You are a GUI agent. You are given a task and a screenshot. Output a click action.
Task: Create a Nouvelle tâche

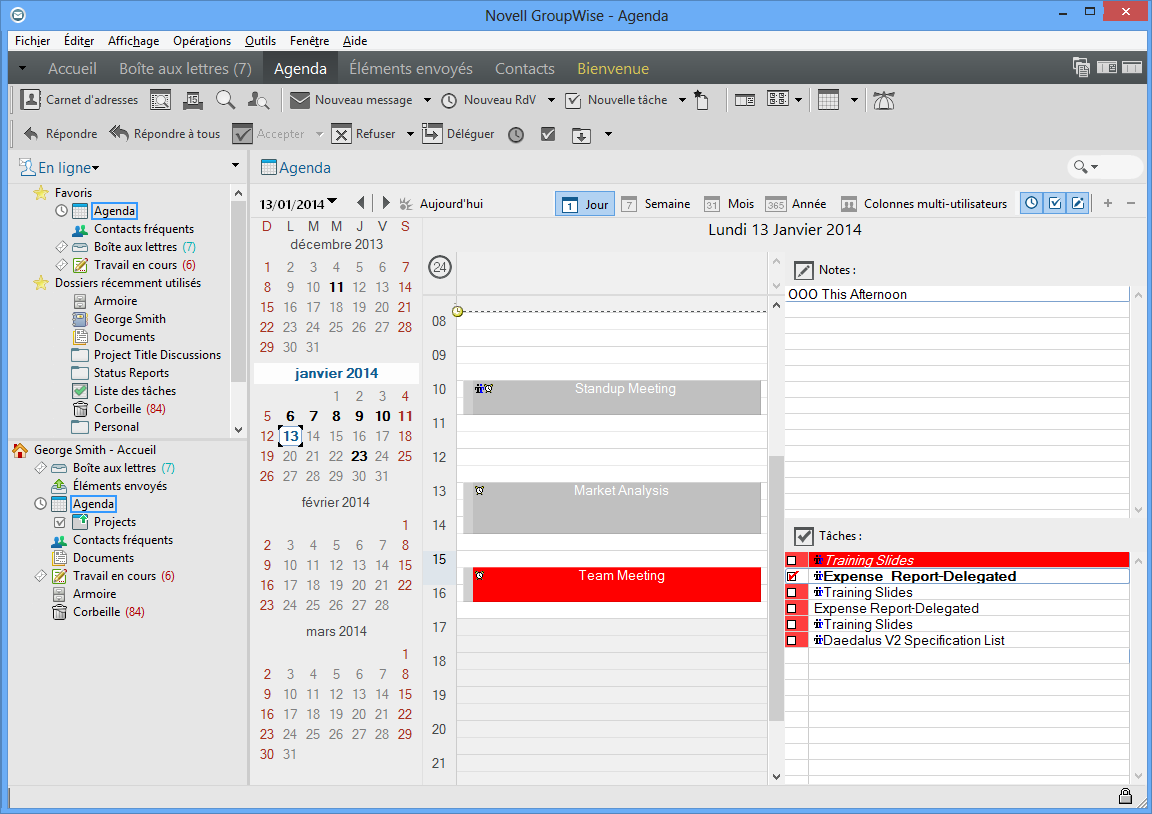click(x=617, y=100)
